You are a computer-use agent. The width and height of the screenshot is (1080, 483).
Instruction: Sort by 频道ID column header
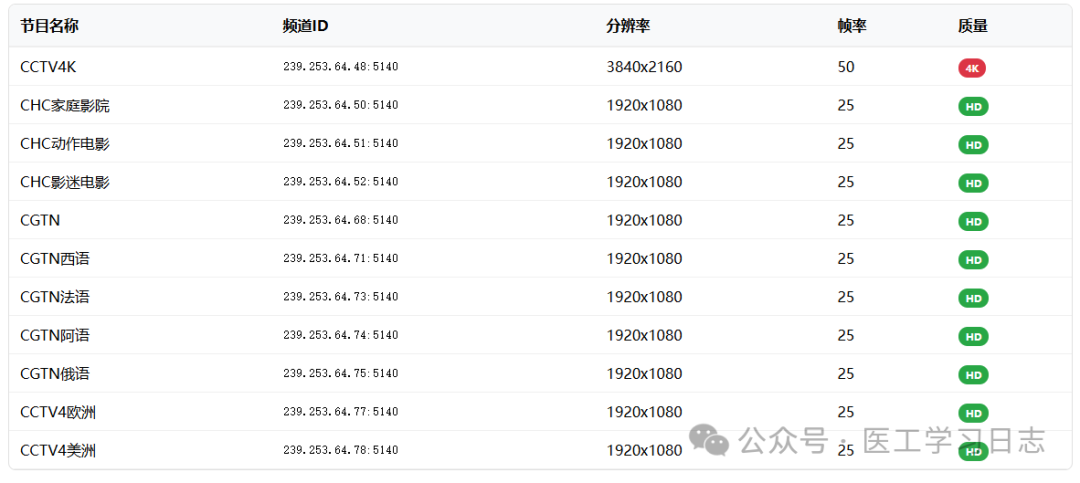[305, 26]
